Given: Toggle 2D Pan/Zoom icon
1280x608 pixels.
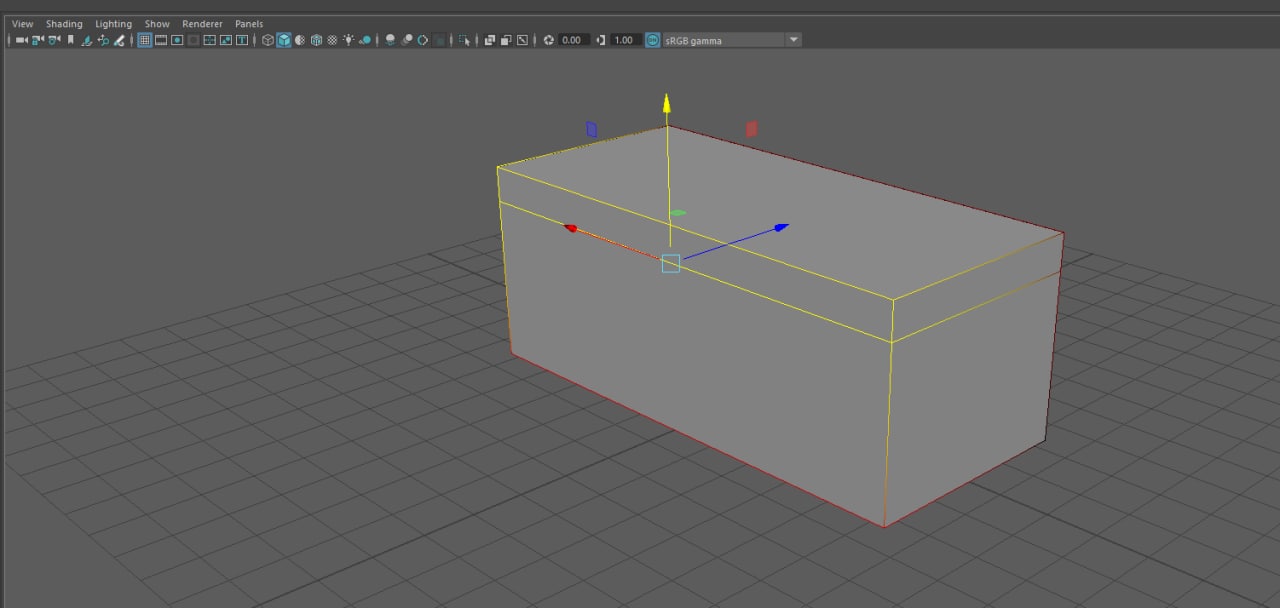Looking at the screenshot, I should tap(103, 40).
